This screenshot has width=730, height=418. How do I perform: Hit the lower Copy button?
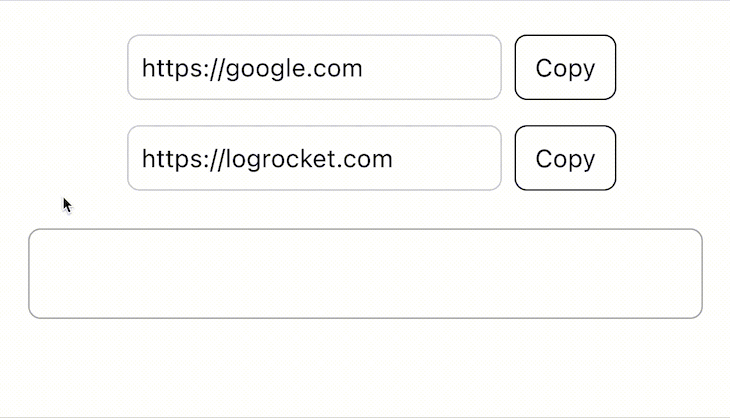pyautogui.click(x=565, y=158)
